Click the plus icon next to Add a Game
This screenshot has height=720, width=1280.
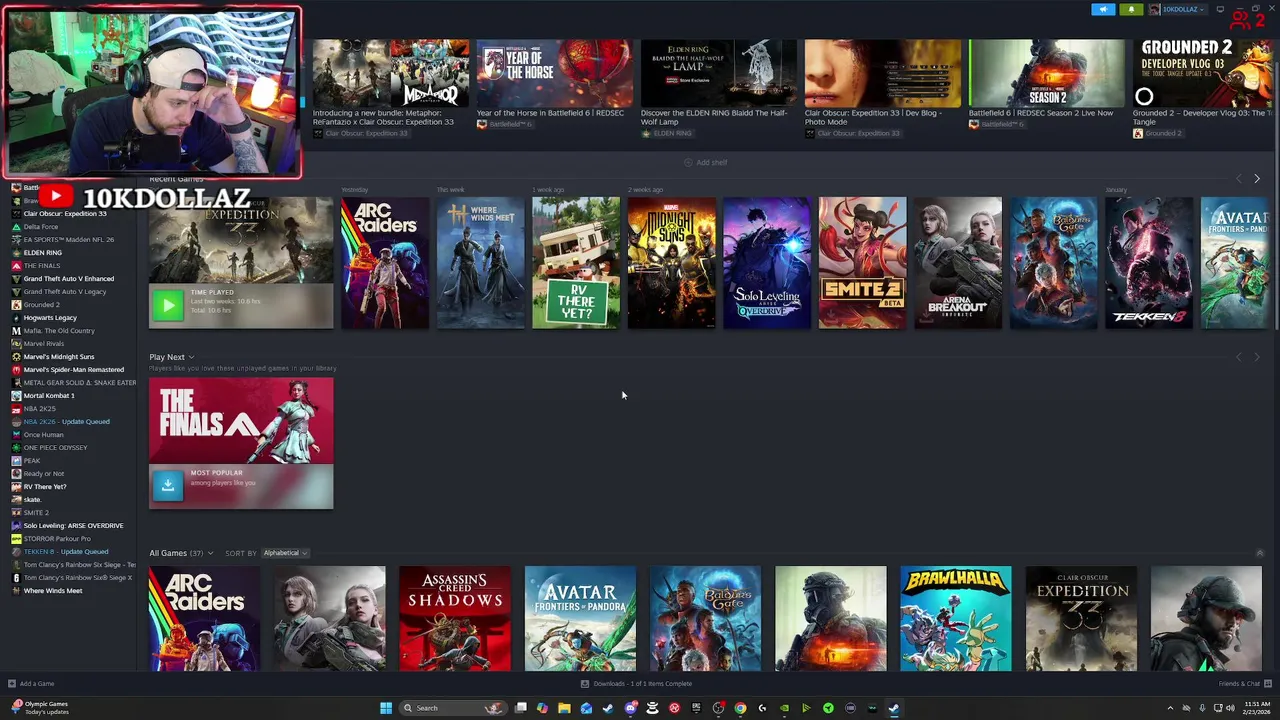tap(11, 684)
